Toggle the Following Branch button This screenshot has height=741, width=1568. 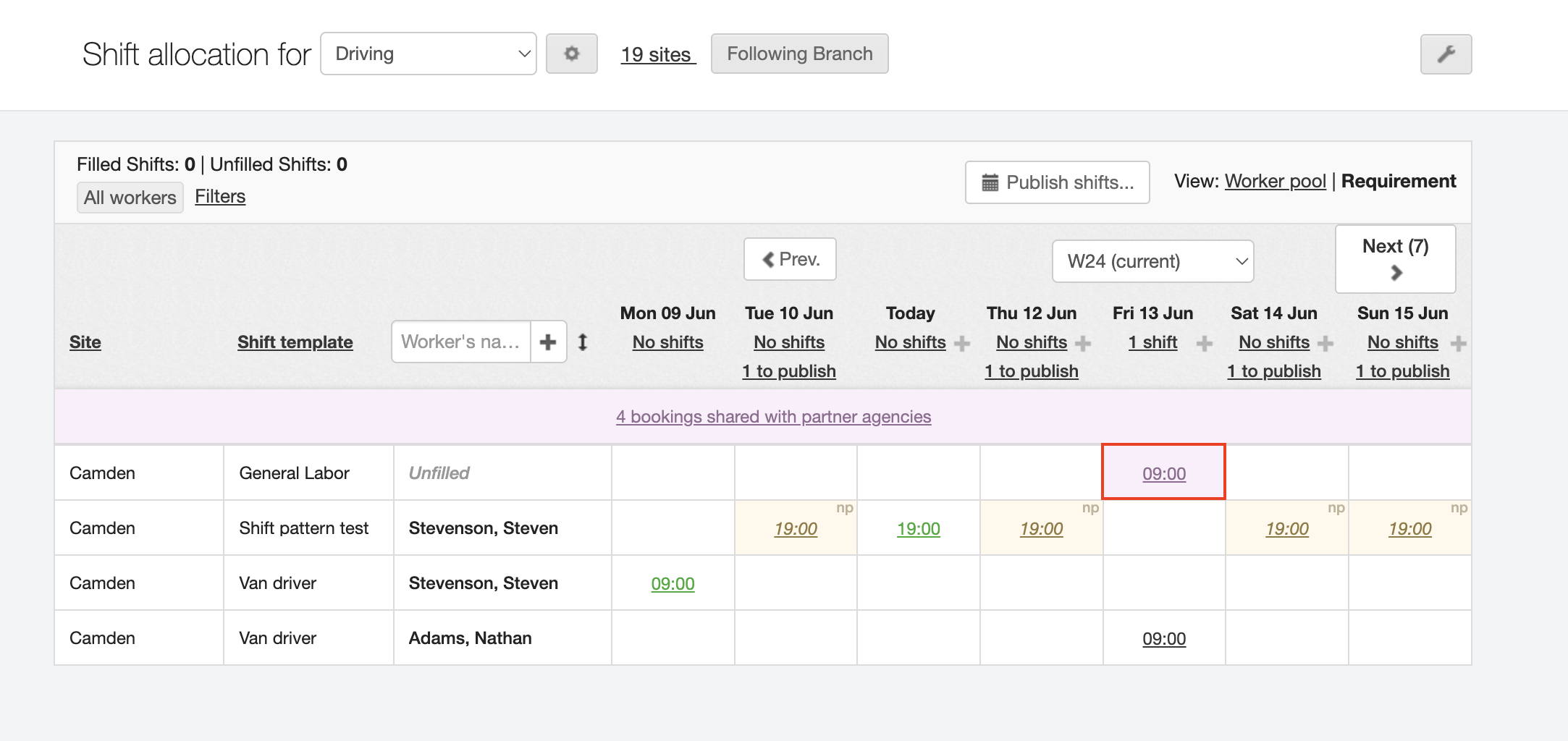click(799, 54)
